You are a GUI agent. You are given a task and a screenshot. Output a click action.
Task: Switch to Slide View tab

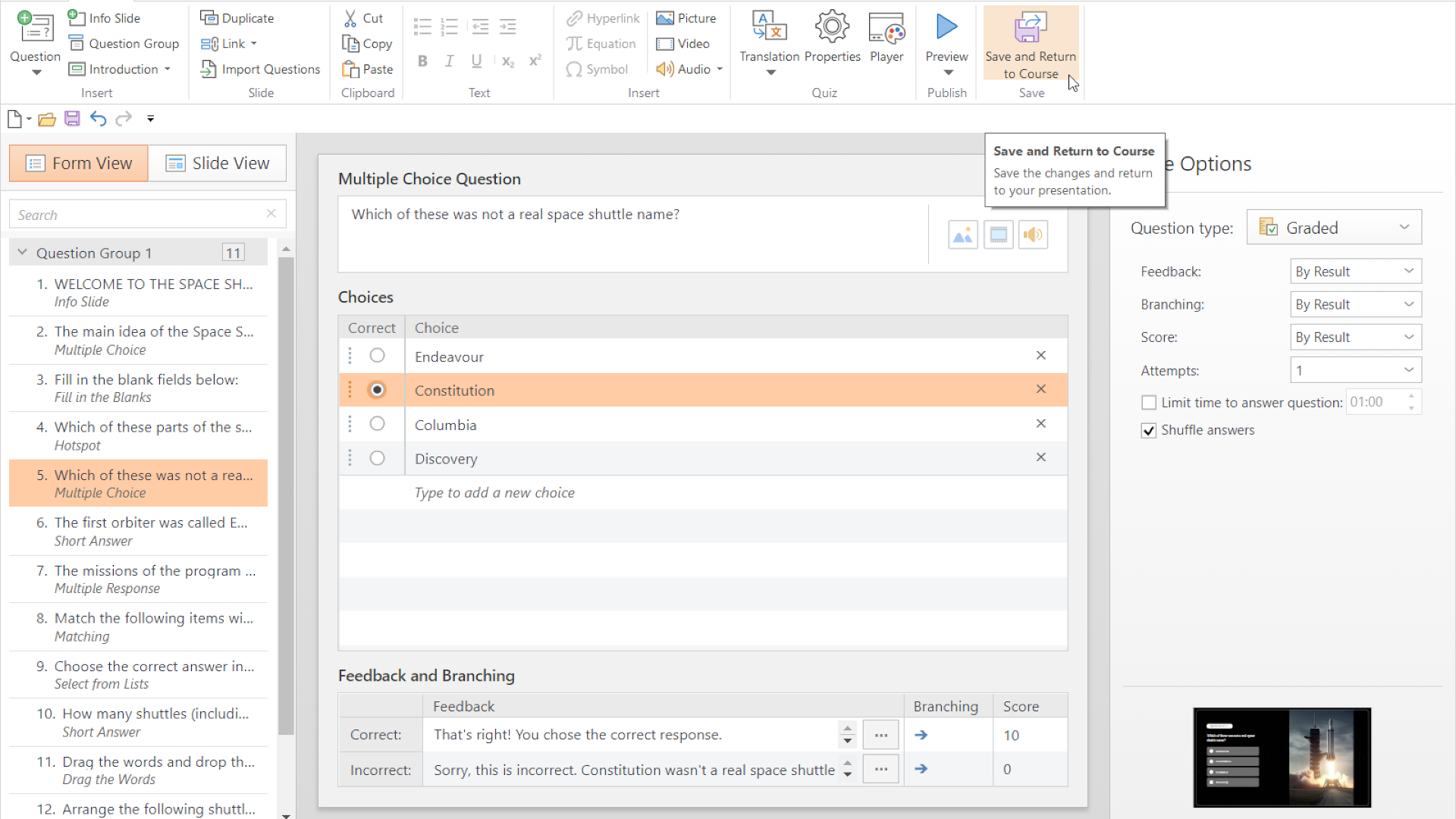point(218,163)
